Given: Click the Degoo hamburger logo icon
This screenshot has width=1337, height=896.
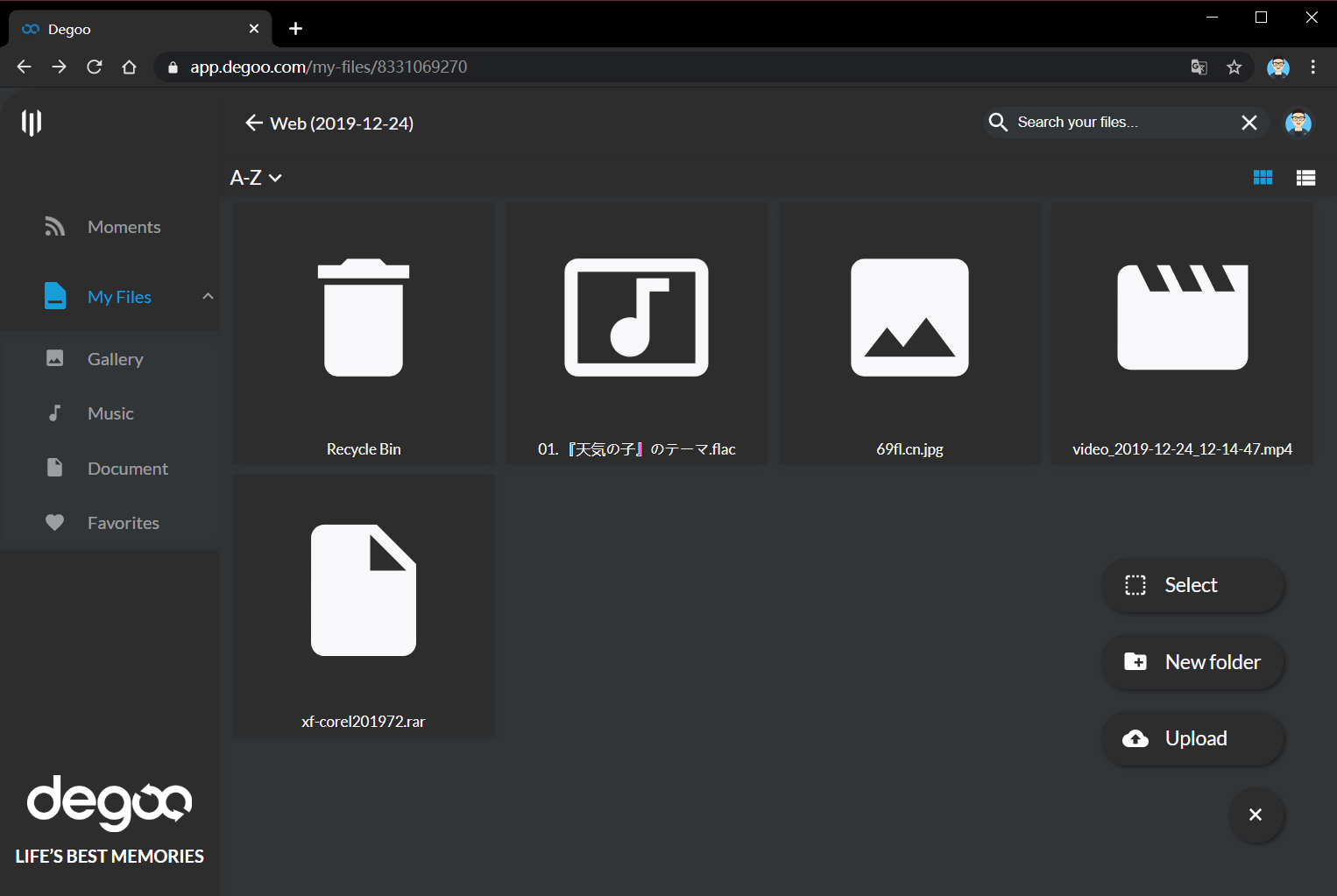Looking at the screenshot, I should coord(32,123).
